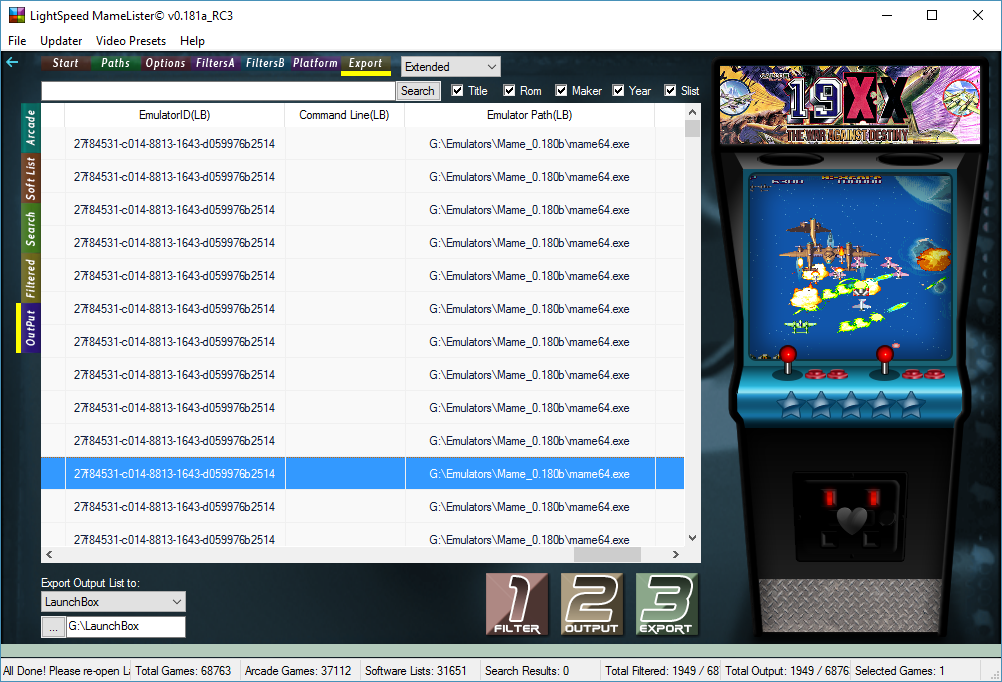Switch to the Paths tab
1002x682 pixels.
pos(115,63)
